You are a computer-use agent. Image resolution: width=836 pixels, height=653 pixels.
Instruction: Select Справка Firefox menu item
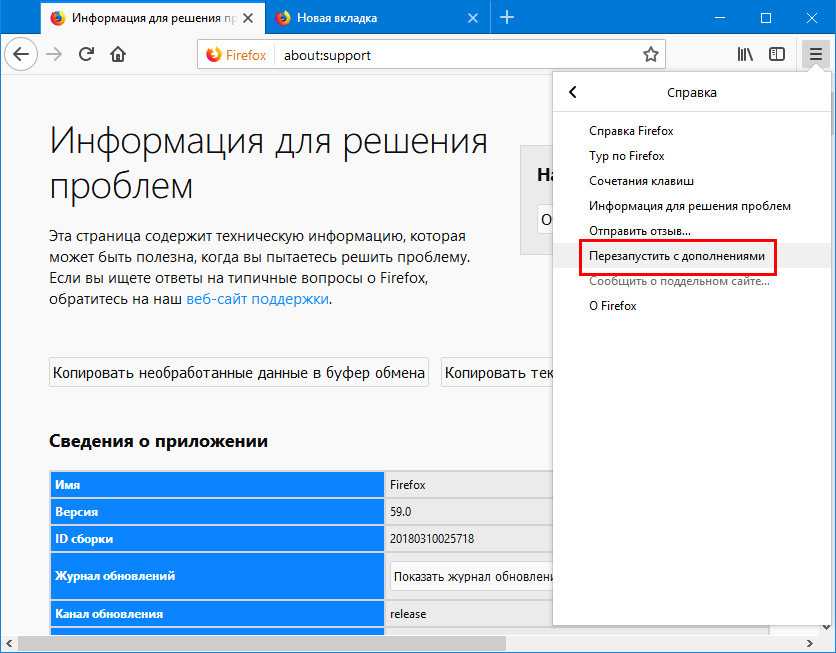631,131
